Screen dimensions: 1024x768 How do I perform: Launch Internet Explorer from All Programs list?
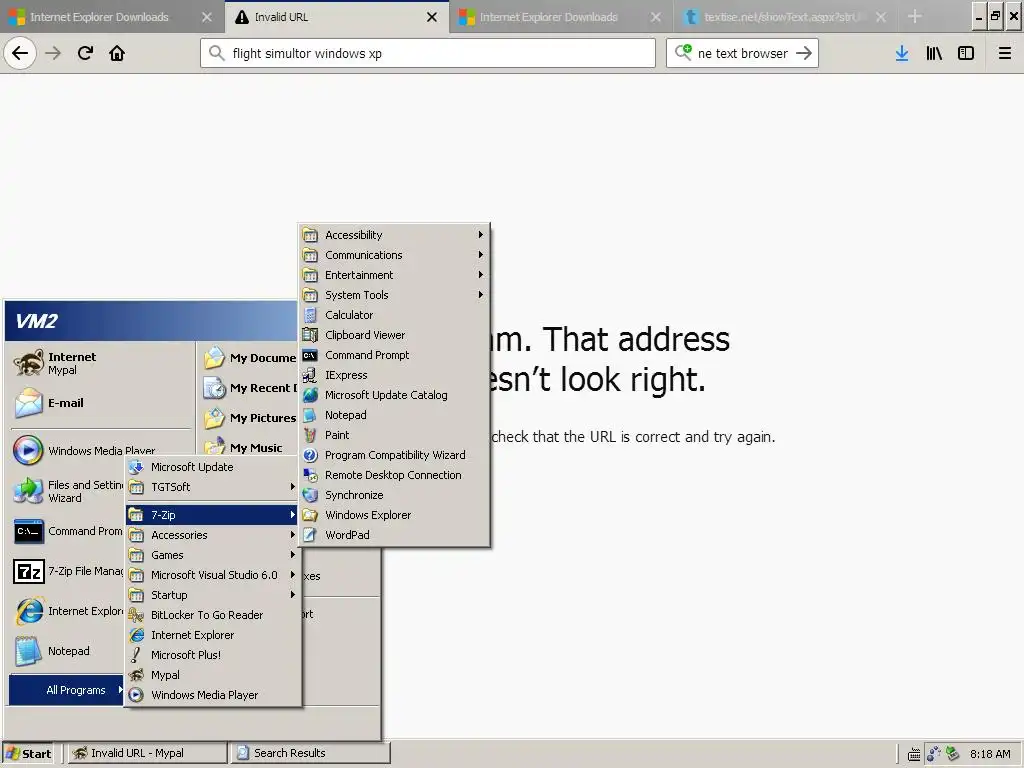[x=213, y=635]
